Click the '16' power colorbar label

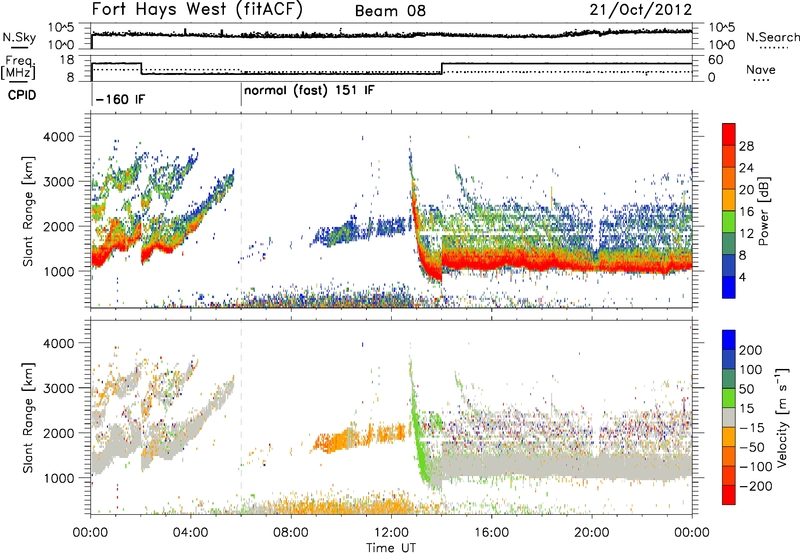[x=746, y=212]
